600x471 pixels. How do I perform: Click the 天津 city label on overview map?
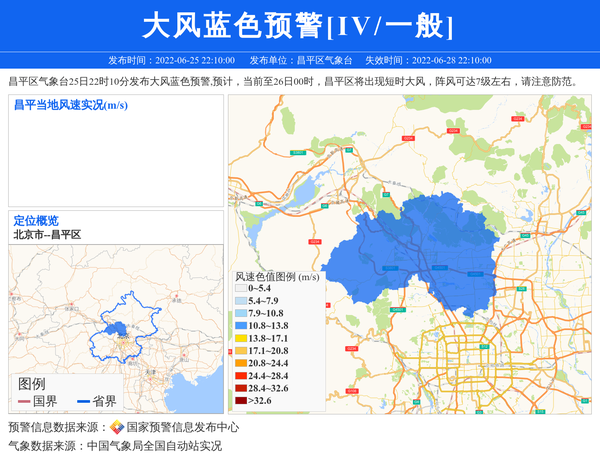pos(149,371)
